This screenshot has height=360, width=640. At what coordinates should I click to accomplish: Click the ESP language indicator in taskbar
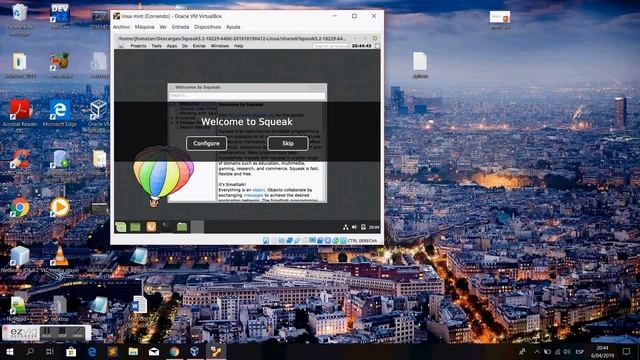coord(580,351)
